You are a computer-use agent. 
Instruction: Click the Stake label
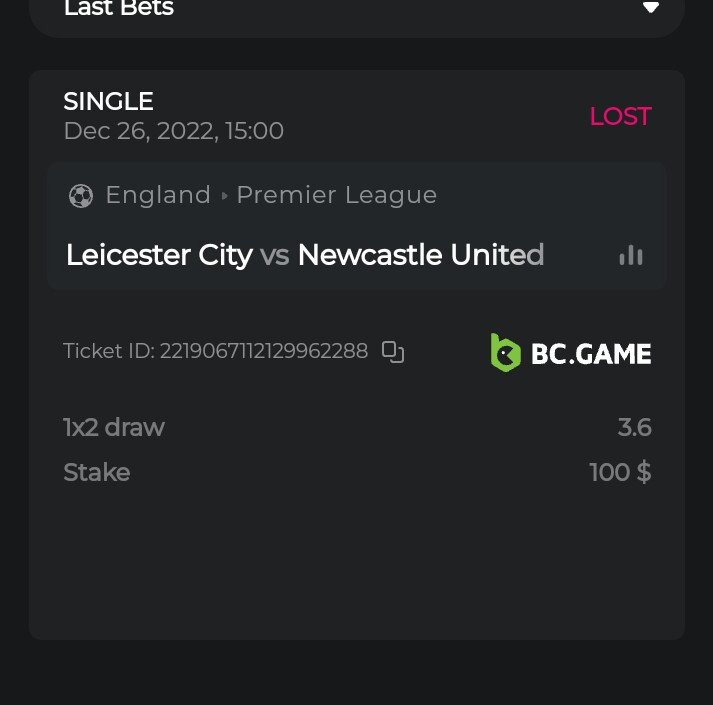[96, 472]
